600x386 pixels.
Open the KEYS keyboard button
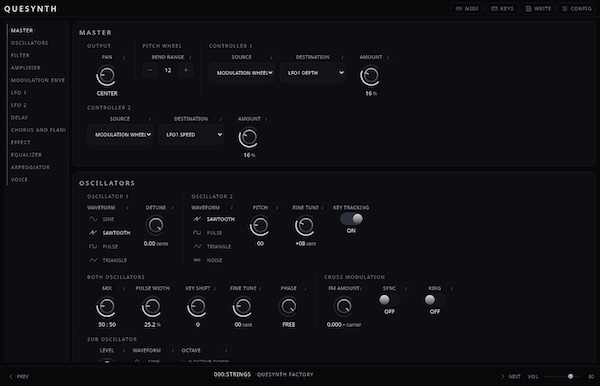coord(502,8)
